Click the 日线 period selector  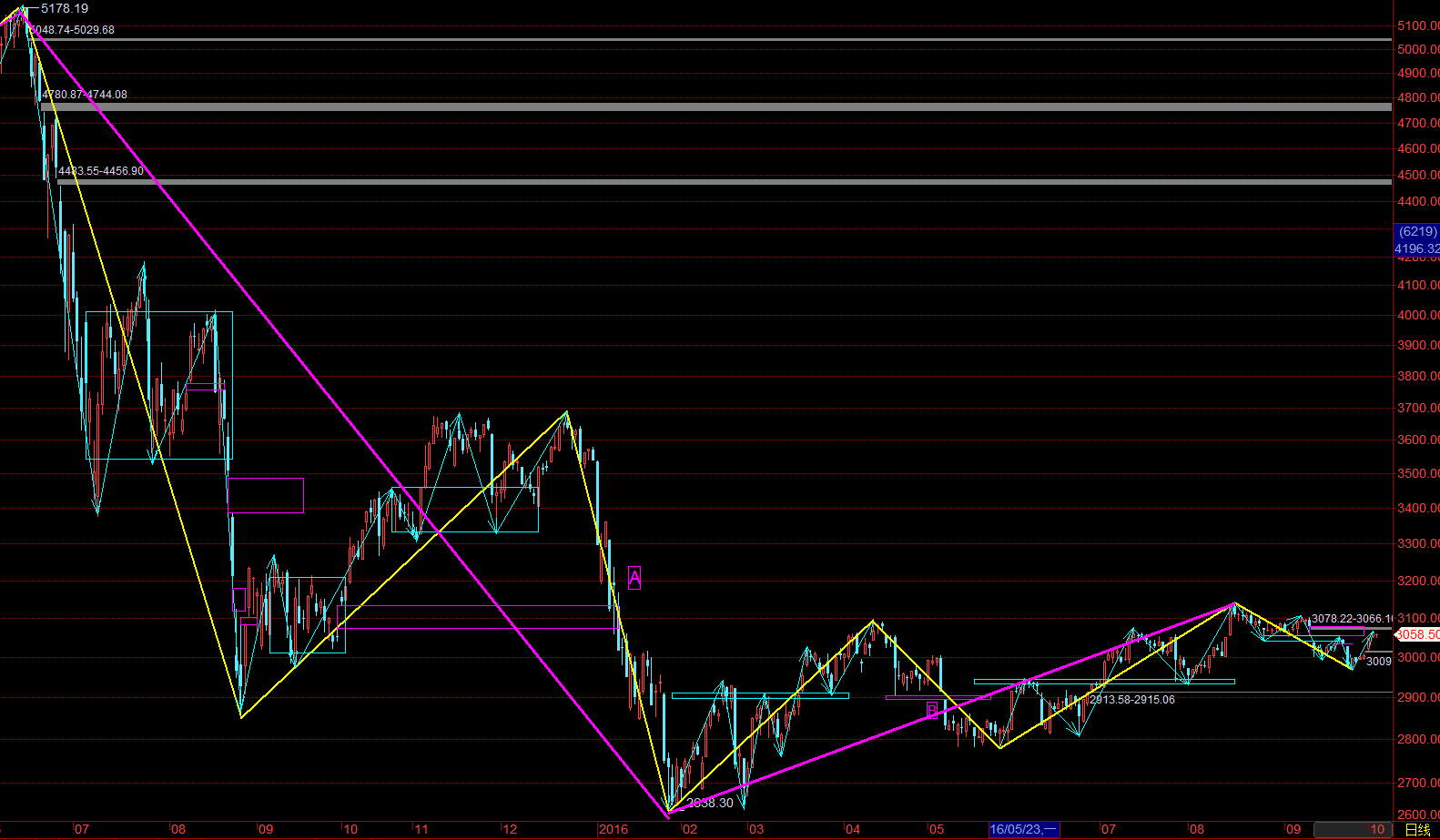click(x=1417, y=829)
